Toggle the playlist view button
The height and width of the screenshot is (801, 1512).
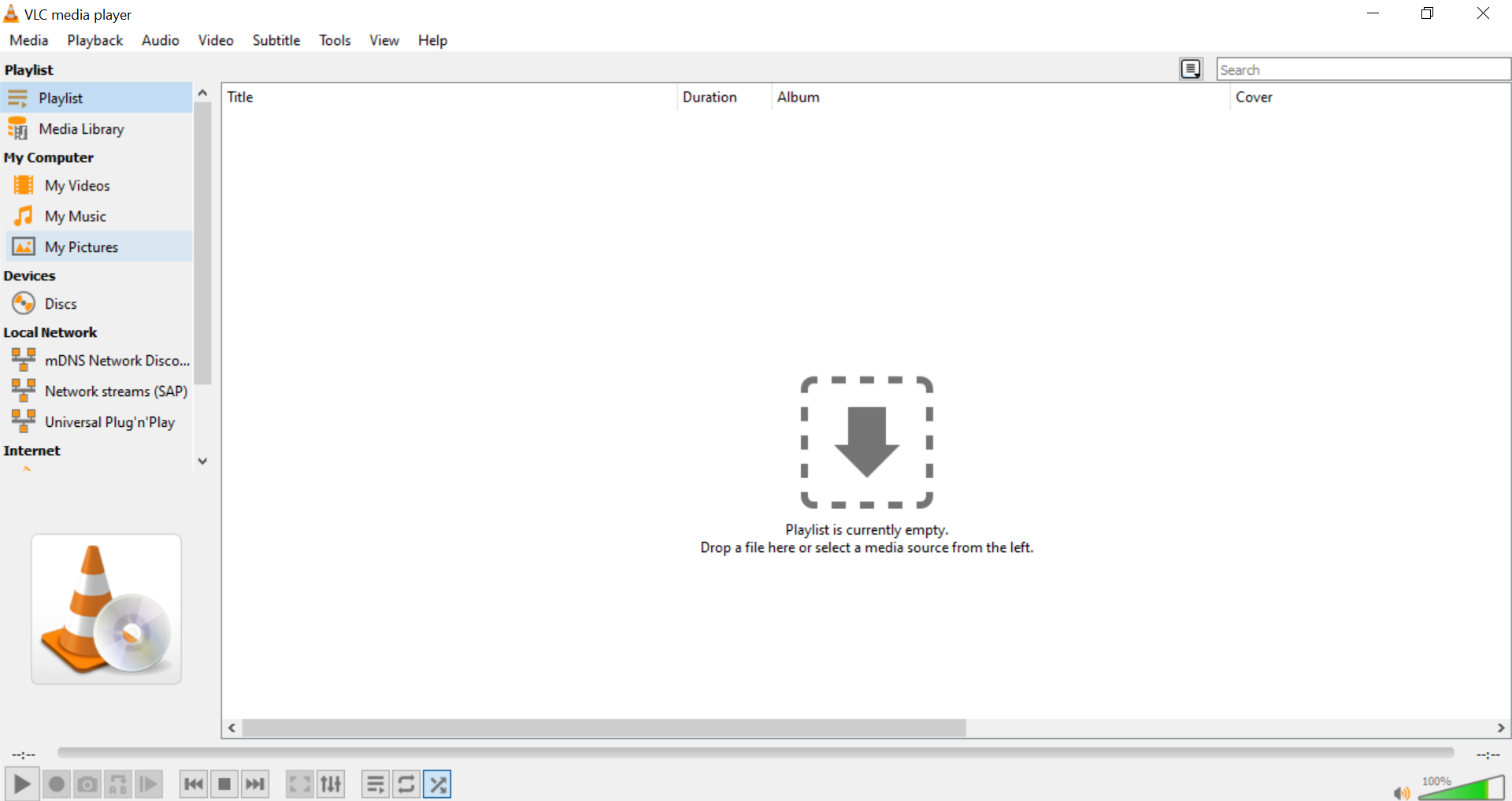click(376, 784)
